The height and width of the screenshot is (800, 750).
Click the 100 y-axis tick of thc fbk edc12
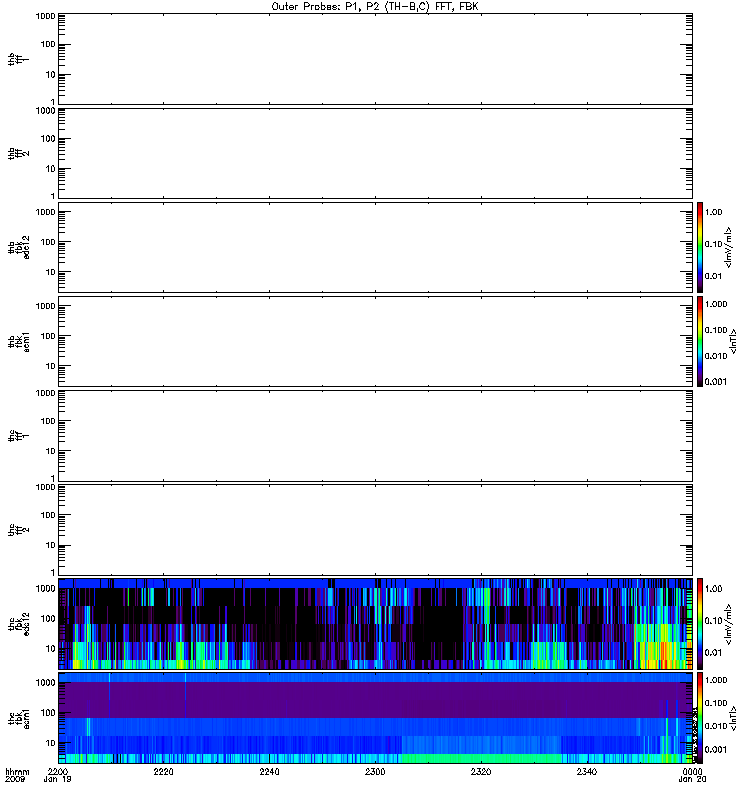(48, 618)
